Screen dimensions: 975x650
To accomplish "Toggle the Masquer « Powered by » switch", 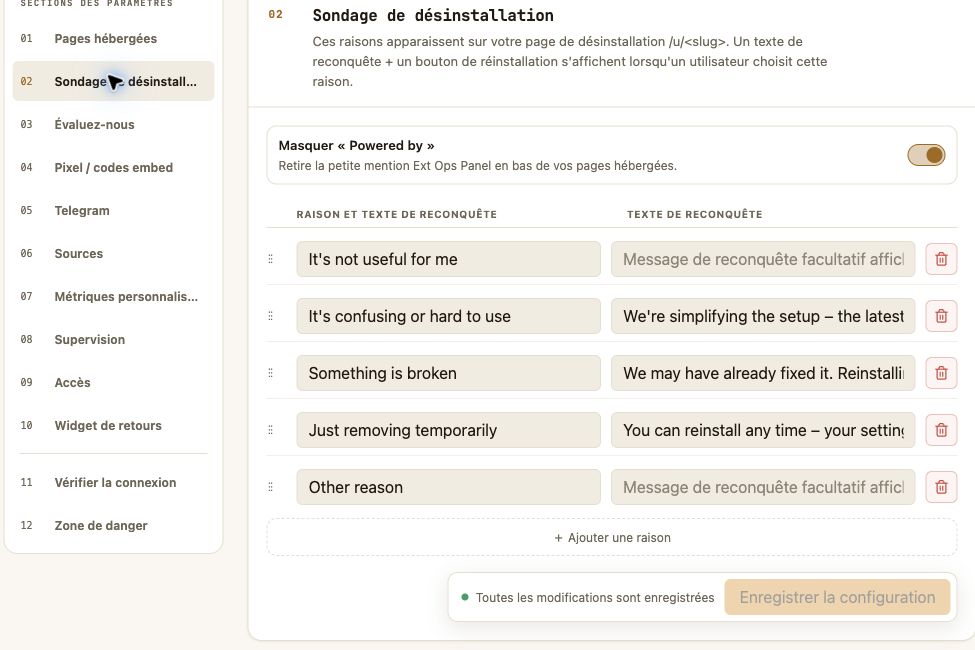I will click(x=926, y=155).
